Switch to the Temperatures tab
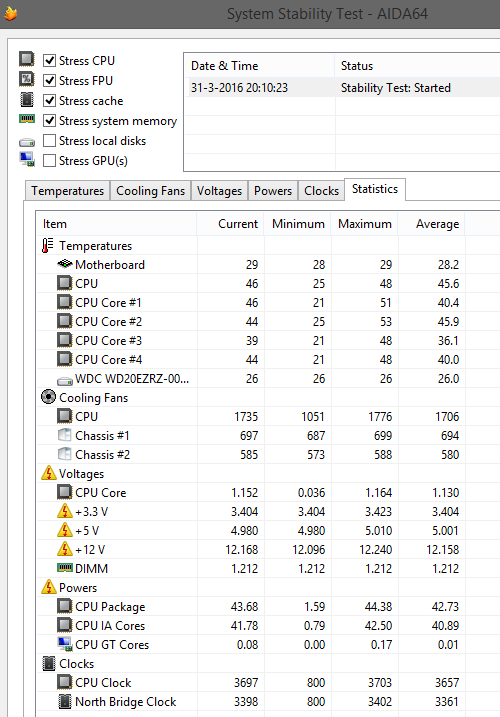500x717 pixels. click(x=67, y=191)
